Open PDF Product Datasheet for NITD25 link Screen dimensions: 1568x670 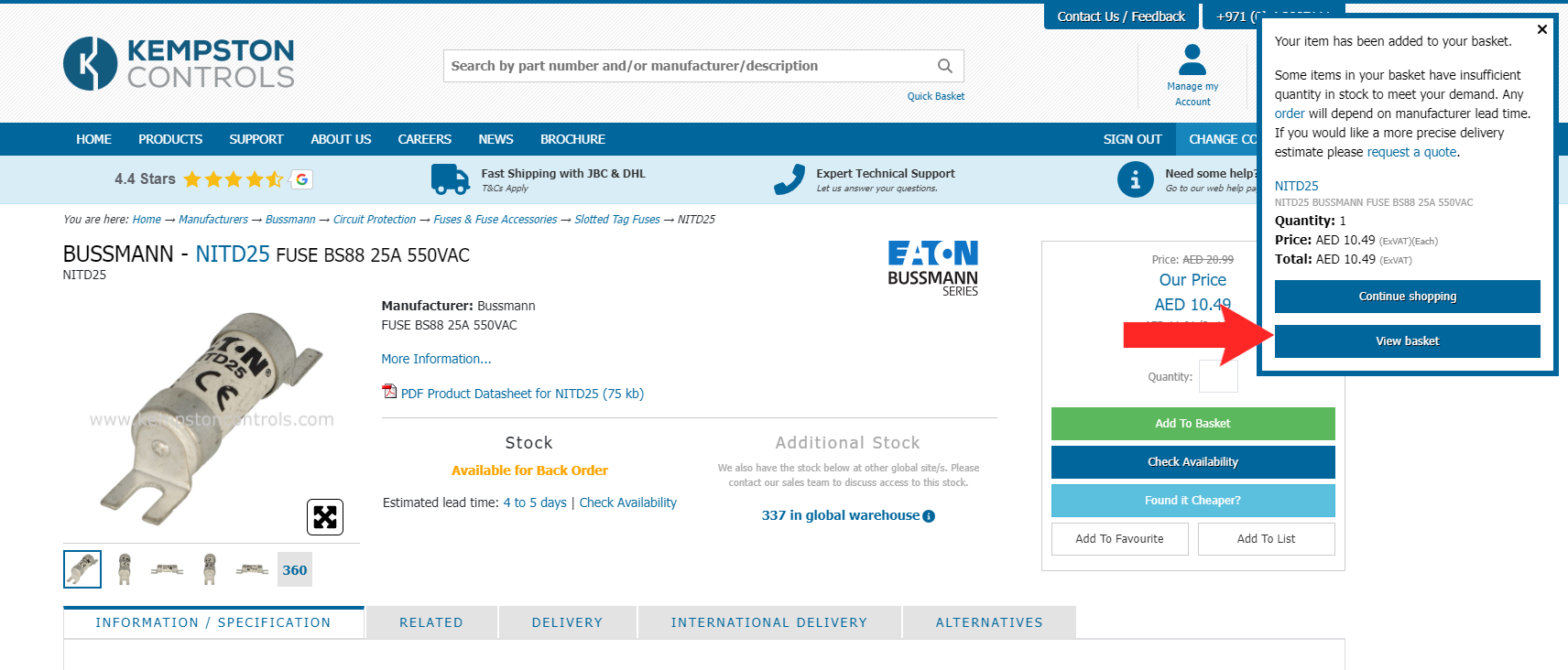tap(522, 394)
